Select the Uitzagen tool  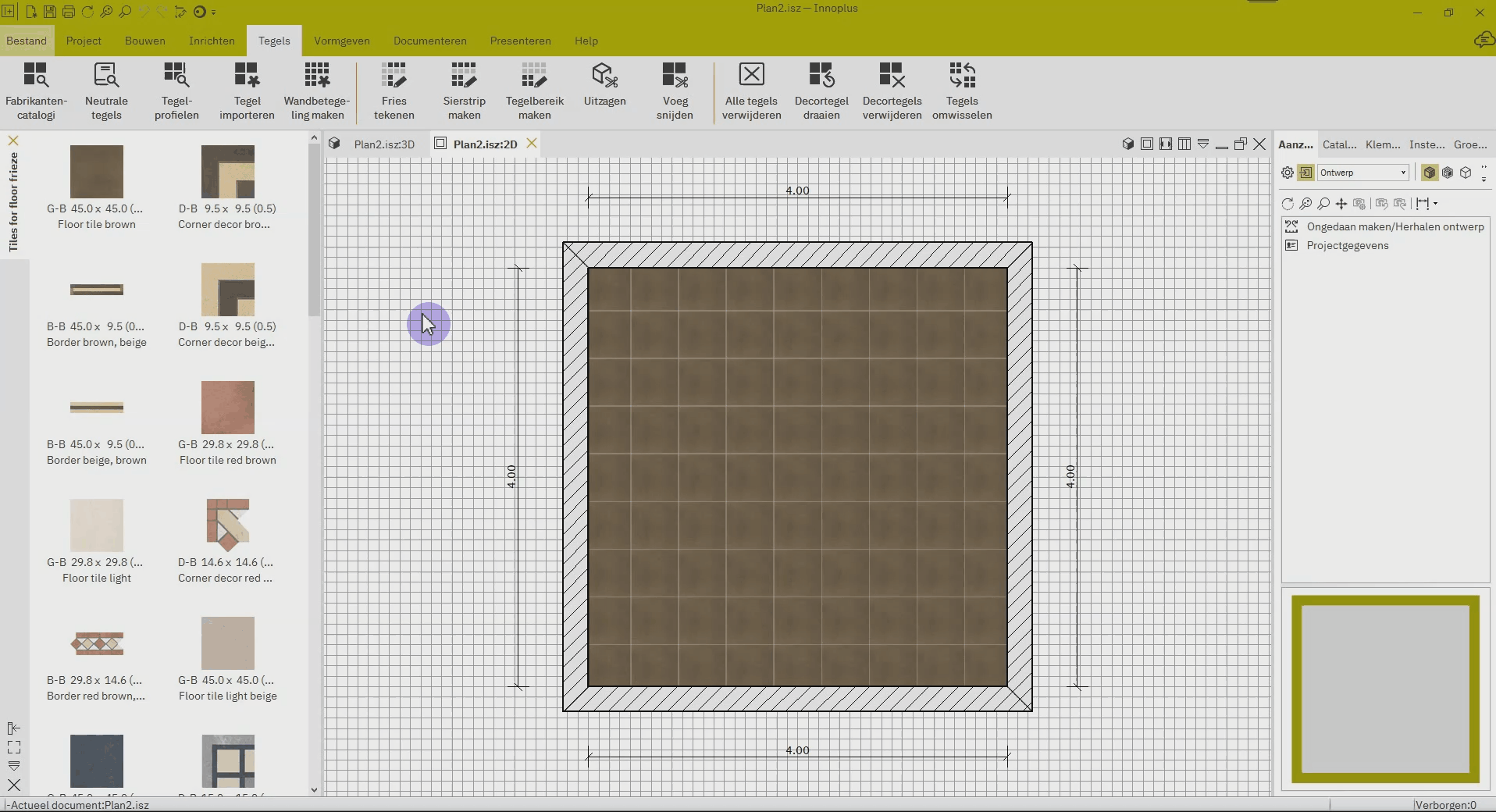pyautogui.click(x=605, y=85)
